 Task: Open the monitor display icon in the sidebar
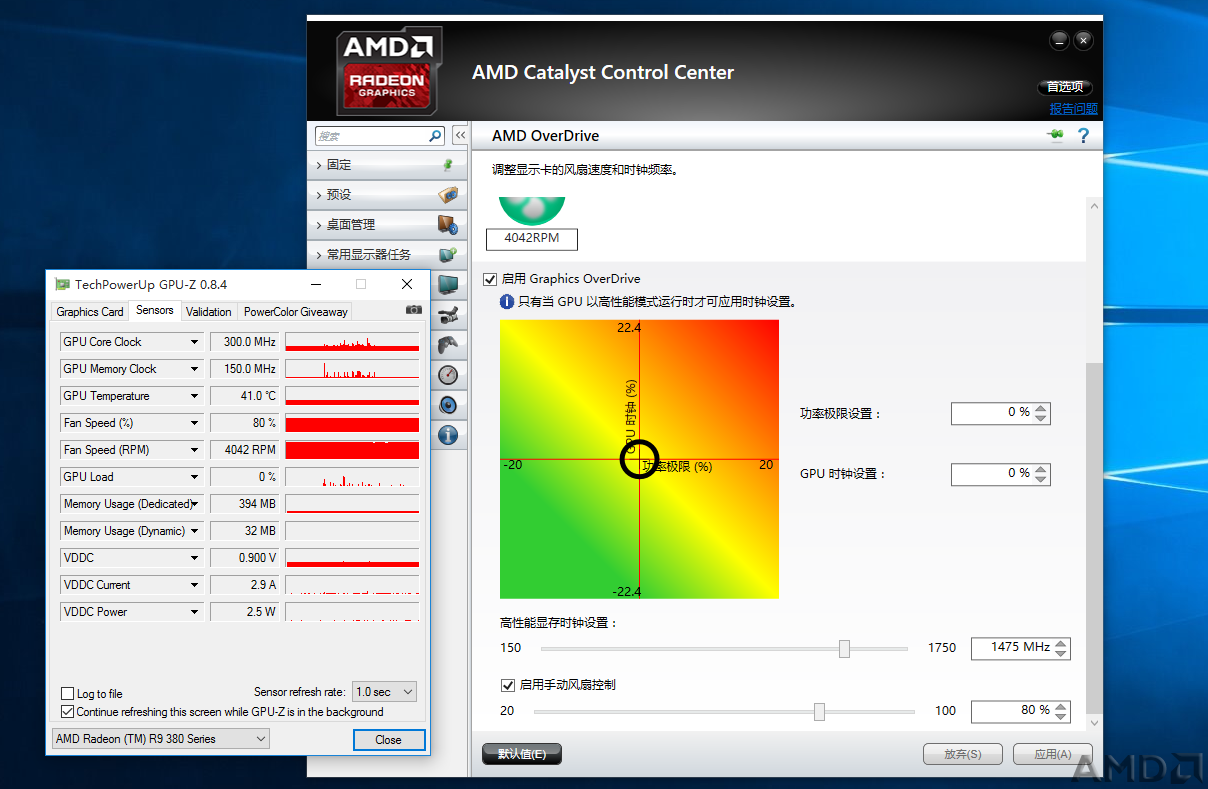click(x=448, y=285)
